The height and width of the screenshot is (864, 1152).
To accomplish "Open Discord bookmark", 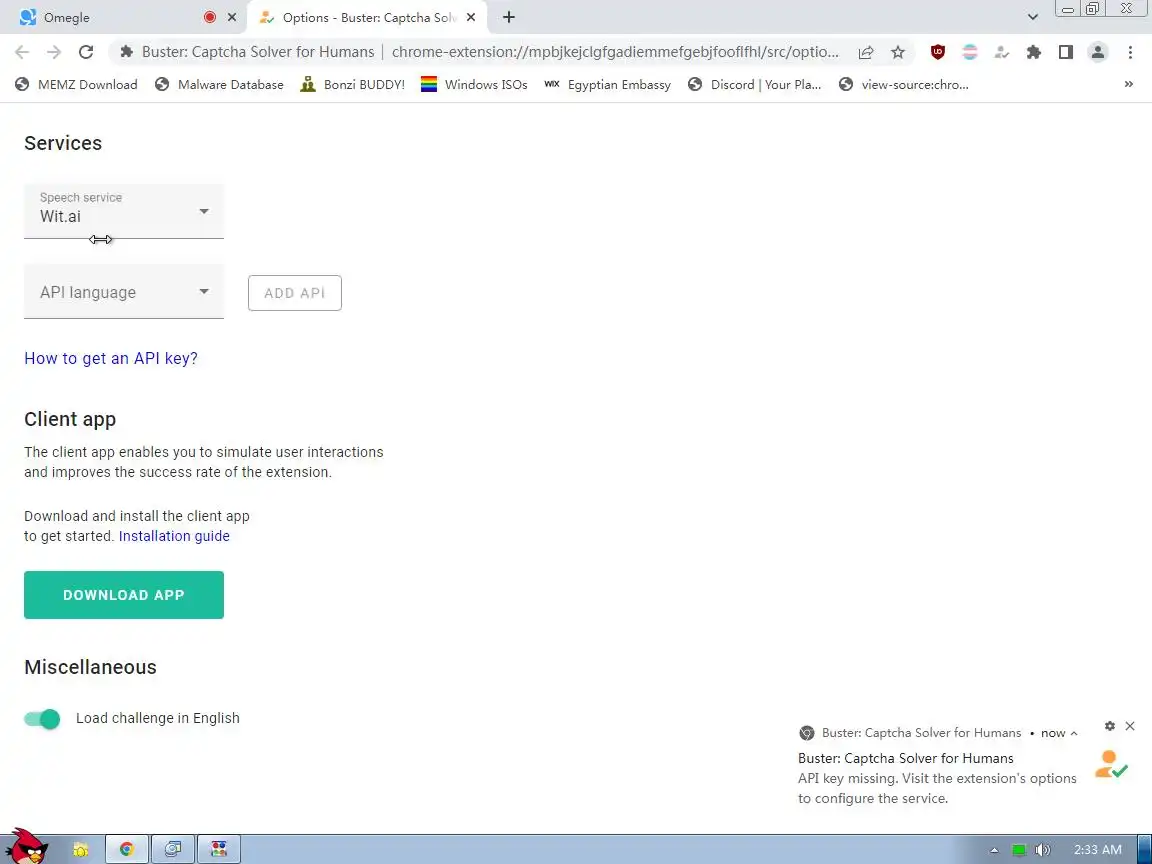I will [x=755, y=84].
